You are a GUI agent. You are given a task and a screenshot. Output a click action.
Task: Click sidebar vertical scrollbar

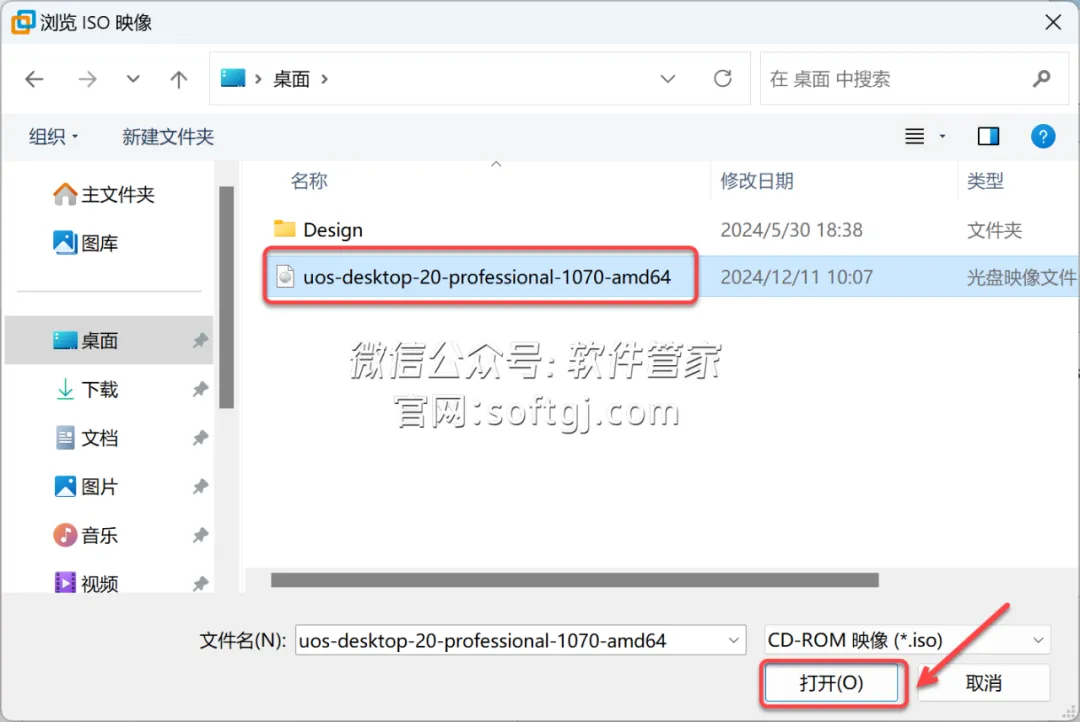(227, 297)
